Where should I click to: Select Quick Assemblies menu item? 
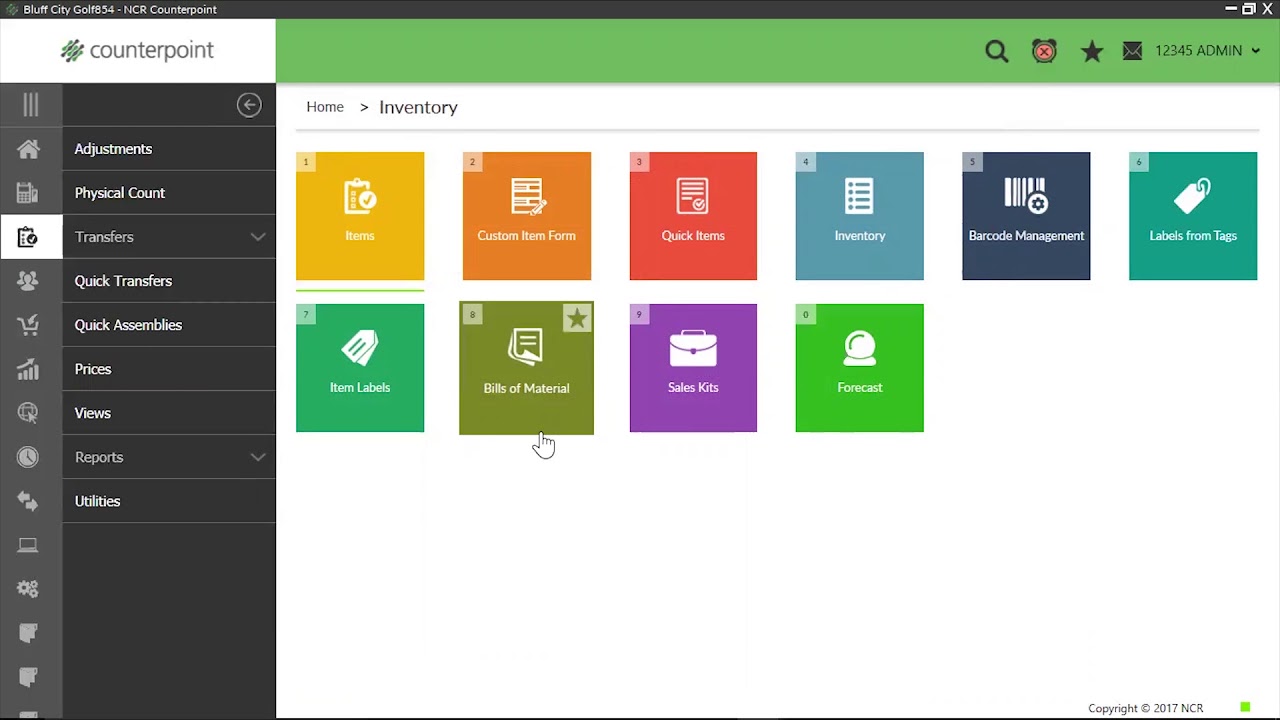pos(169,325)
